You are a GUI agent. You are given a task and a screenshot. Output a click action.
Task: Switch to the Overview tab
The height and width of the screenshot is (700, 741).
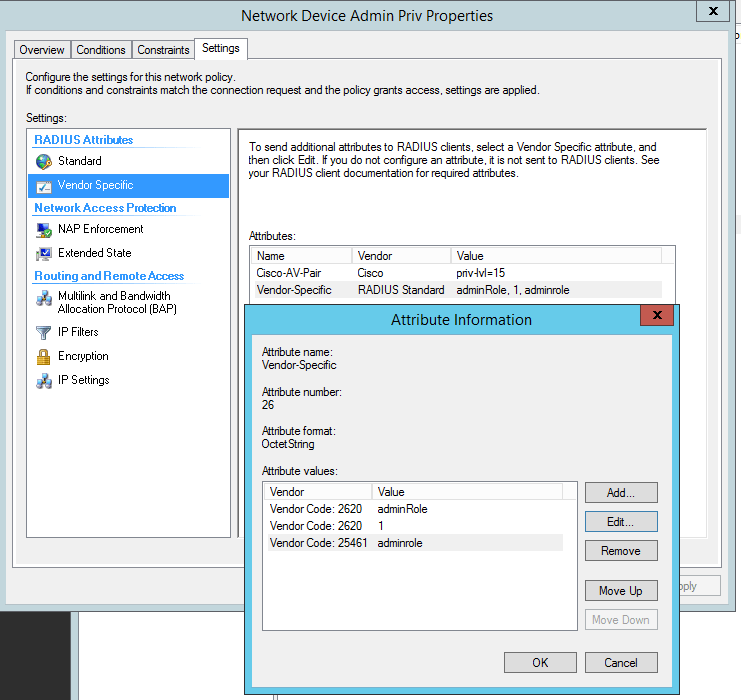tap(42, 50)
